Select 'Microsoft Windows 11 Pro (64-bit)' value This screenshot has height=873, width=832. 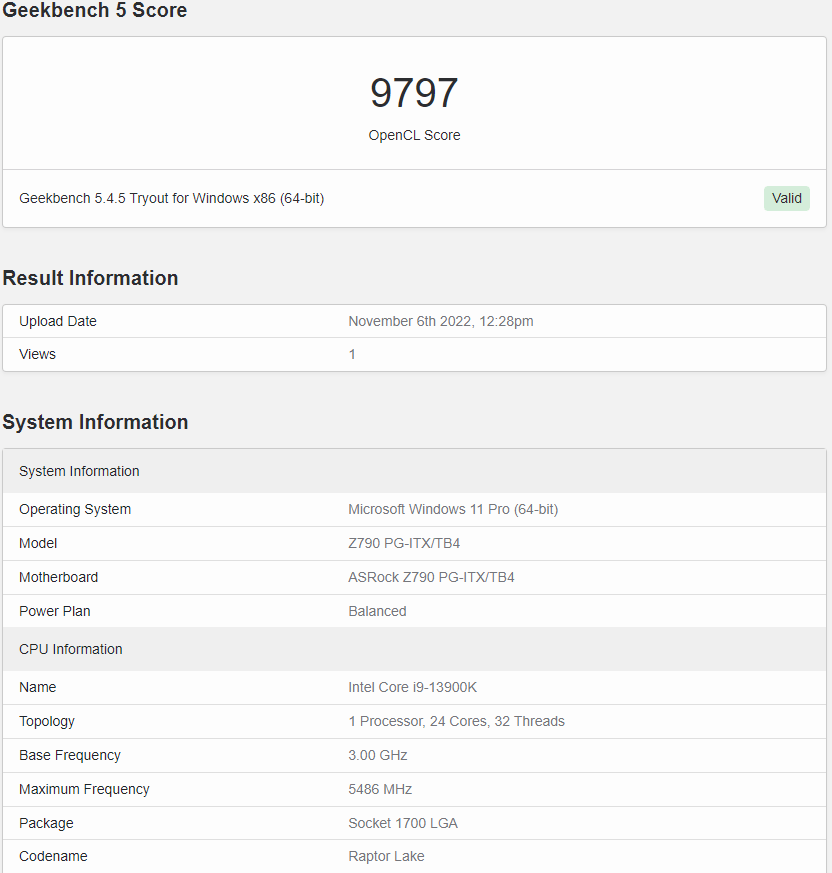coord(453,509)
